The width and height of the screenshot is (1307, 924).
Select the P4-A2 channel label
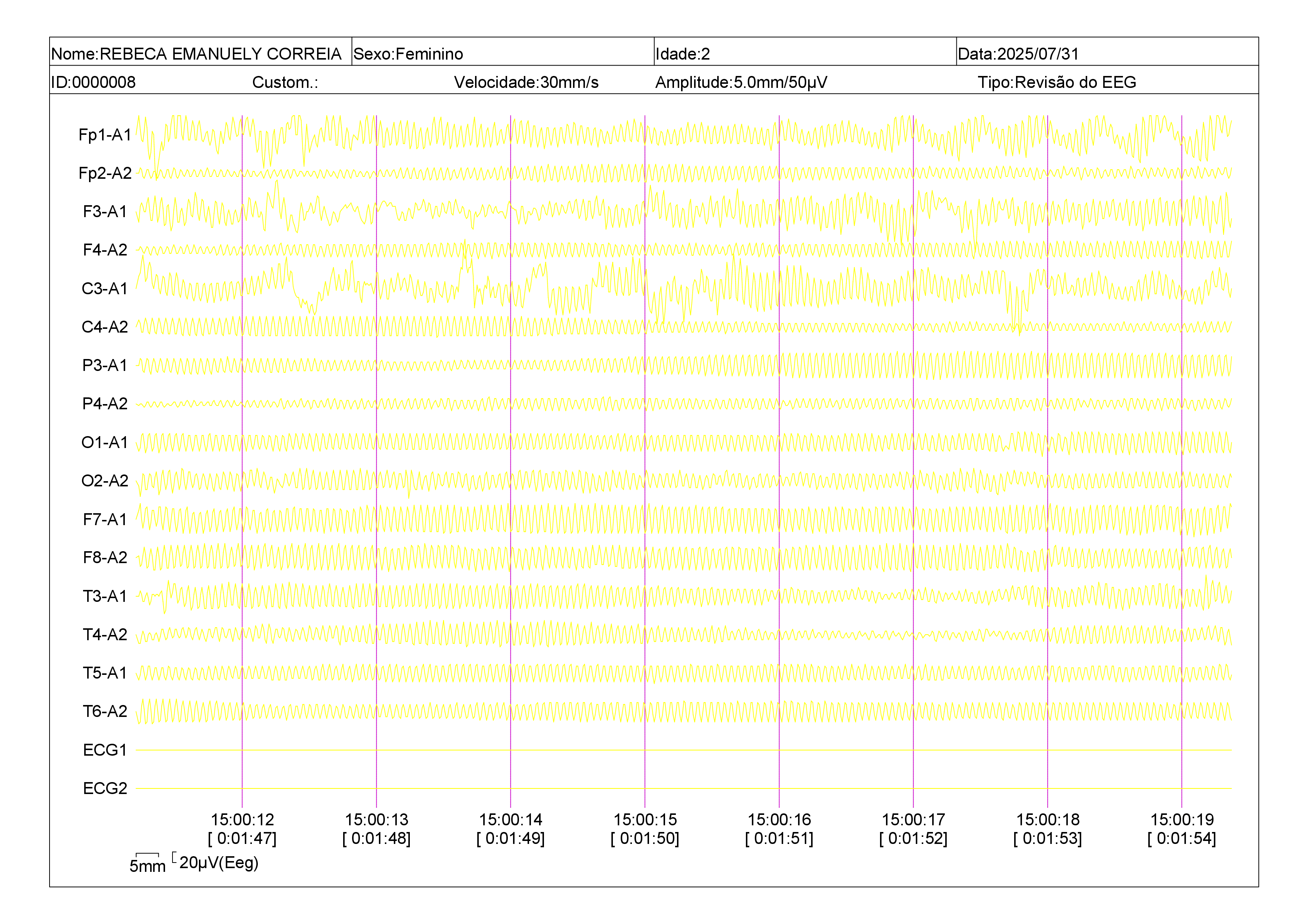pyautogui.click(x=105, y=403)
